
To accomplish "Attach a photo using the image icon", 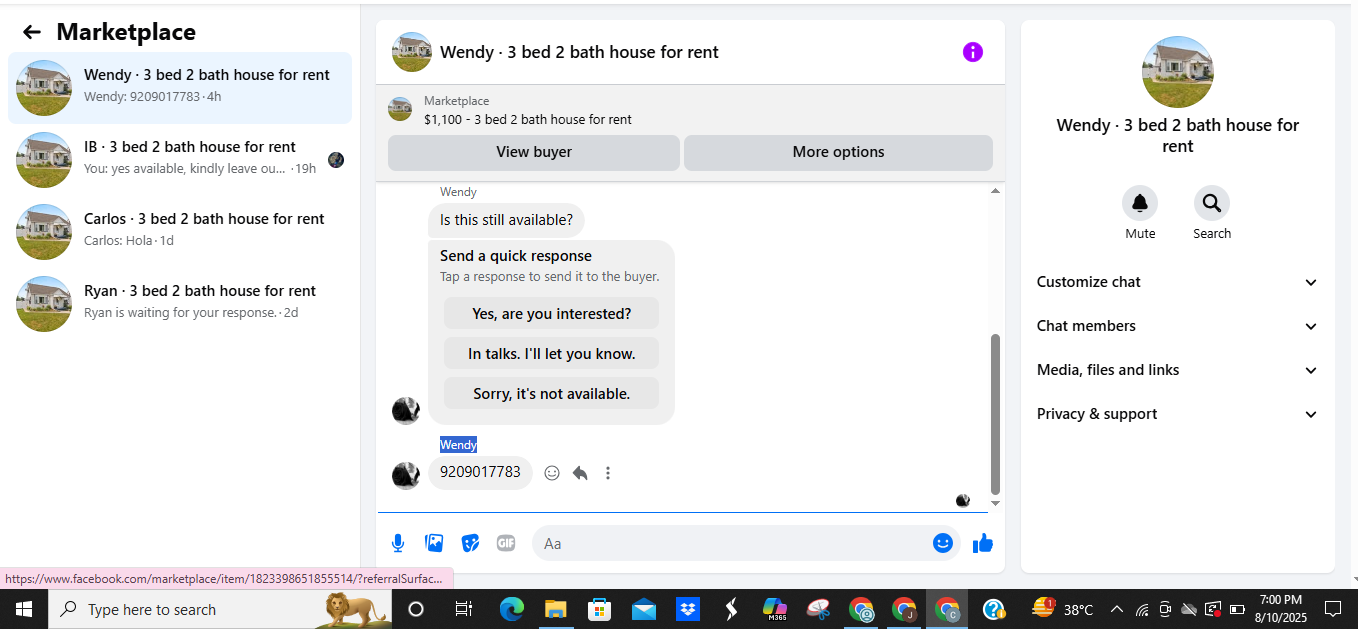I will click(434, 543).
